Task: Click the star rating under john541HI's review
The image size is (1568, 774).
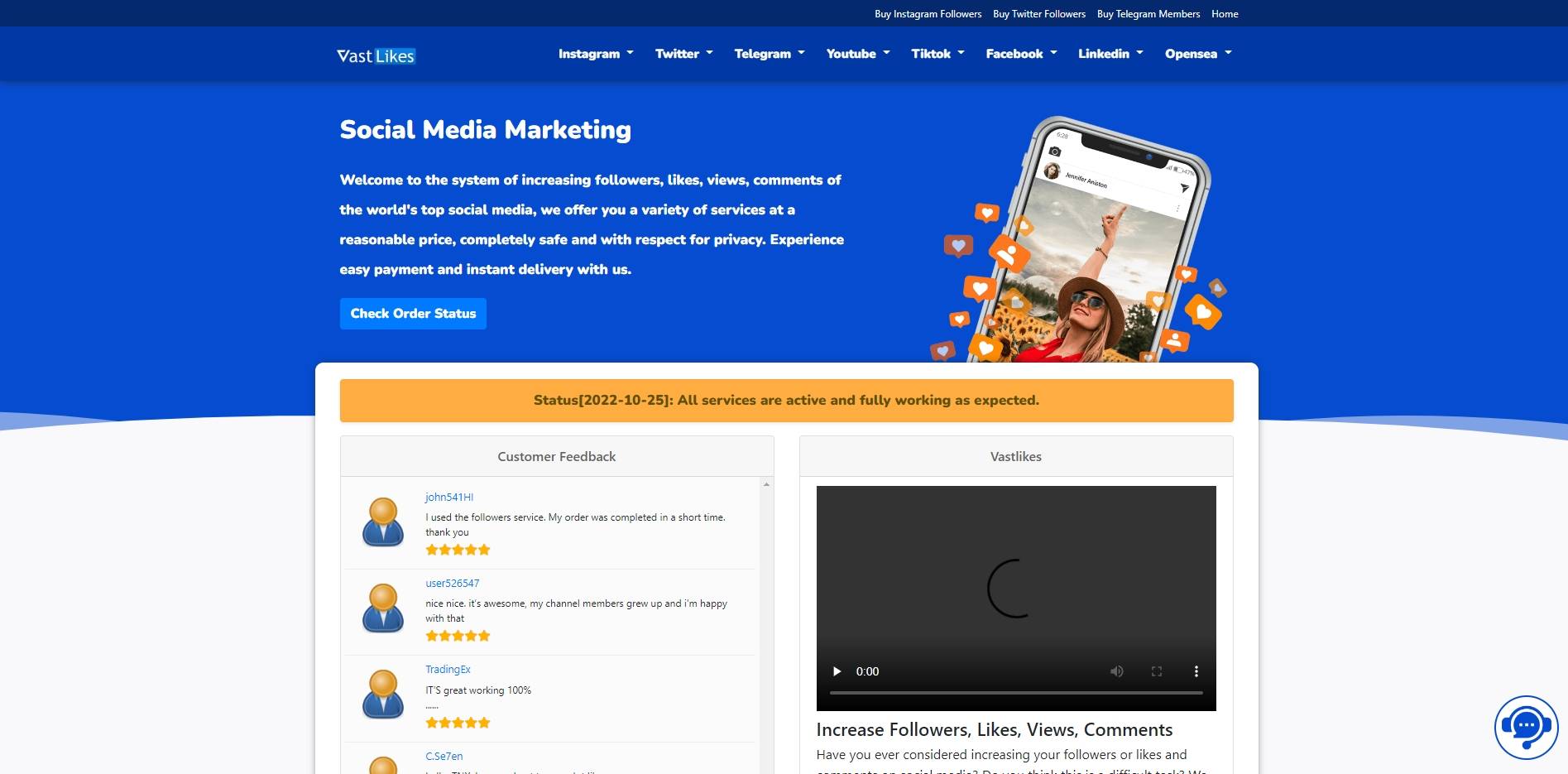Action: 458,550
